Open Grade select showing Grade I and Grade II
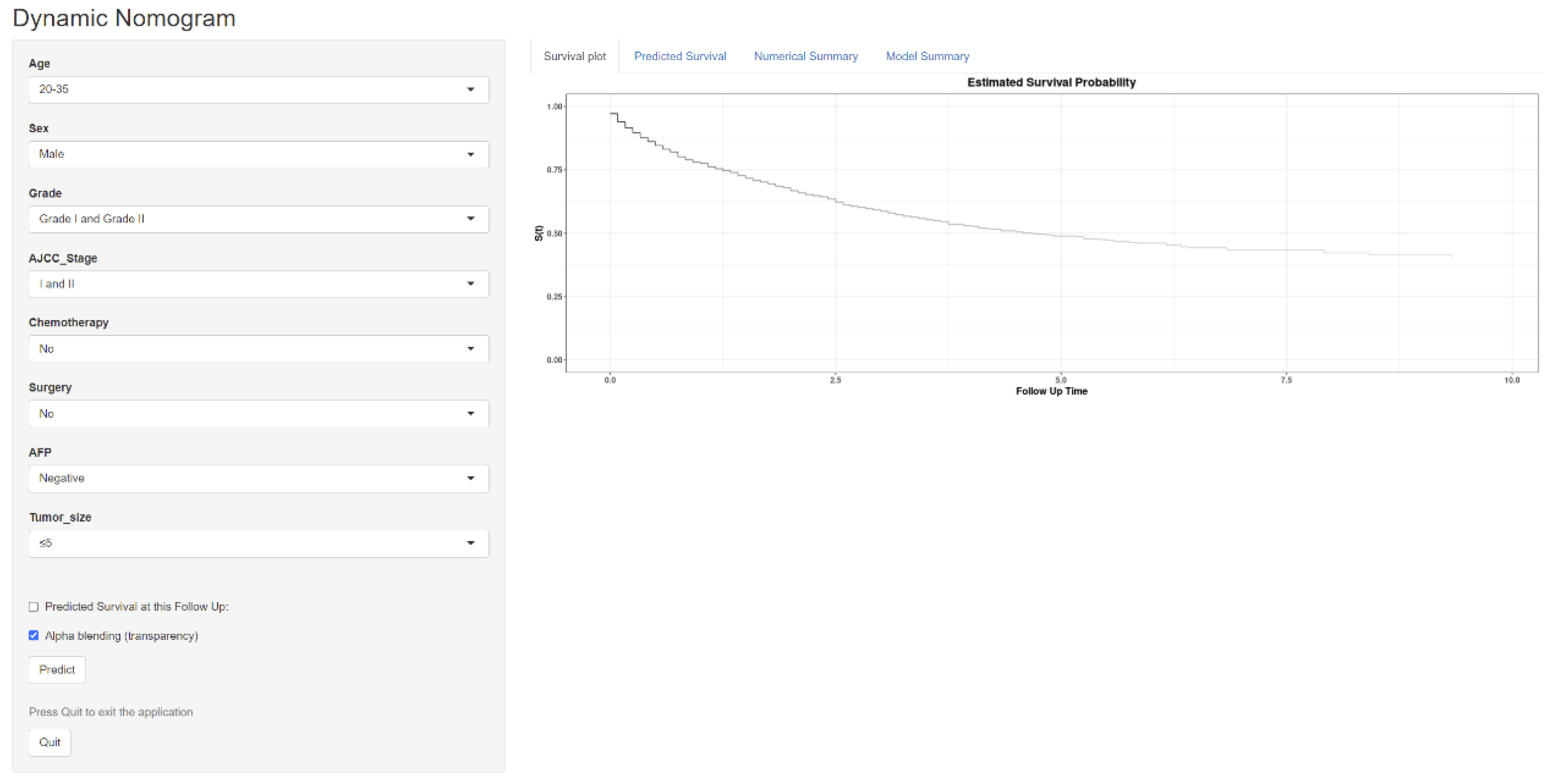 click(241, 219)
